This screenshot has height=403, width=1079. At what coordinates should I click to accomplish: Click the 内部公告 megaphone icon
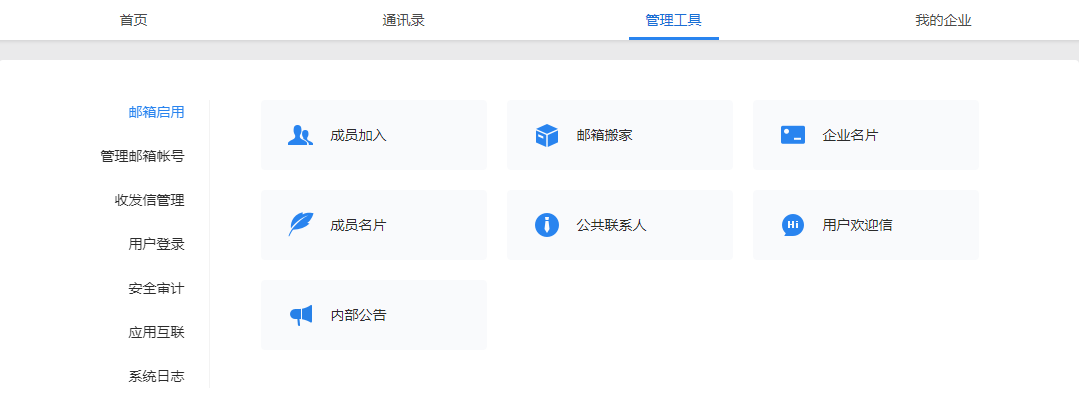(301, 315)
